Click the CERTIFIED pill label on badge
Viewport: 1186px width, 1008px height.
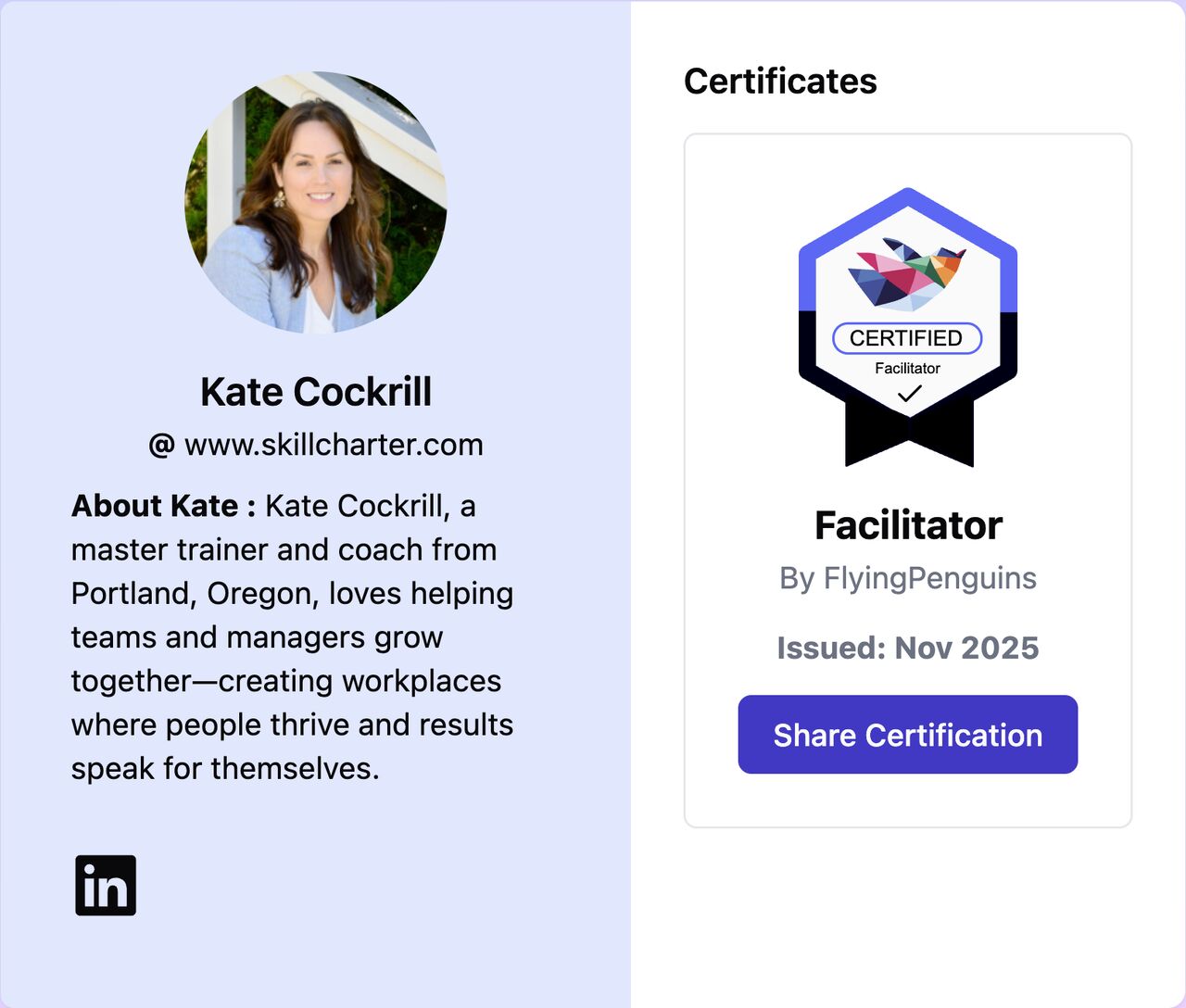click(x=907, y=338)
